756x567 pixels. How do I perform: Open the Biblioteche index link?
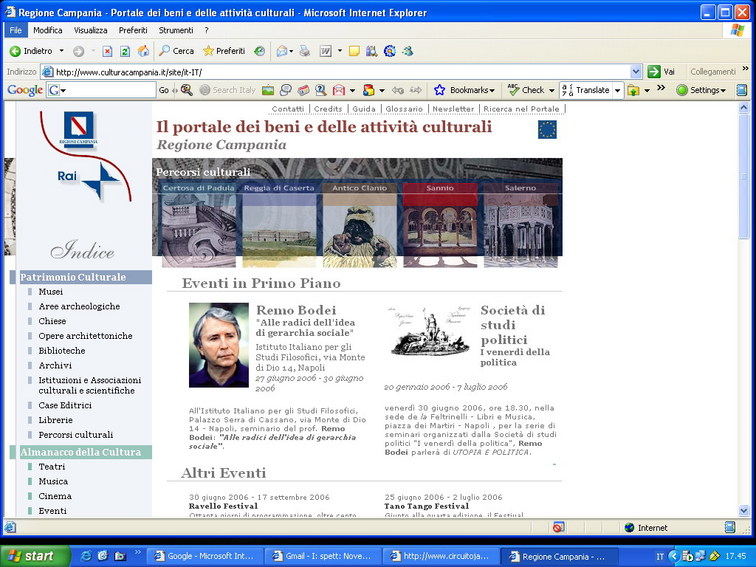click(62, 351)
